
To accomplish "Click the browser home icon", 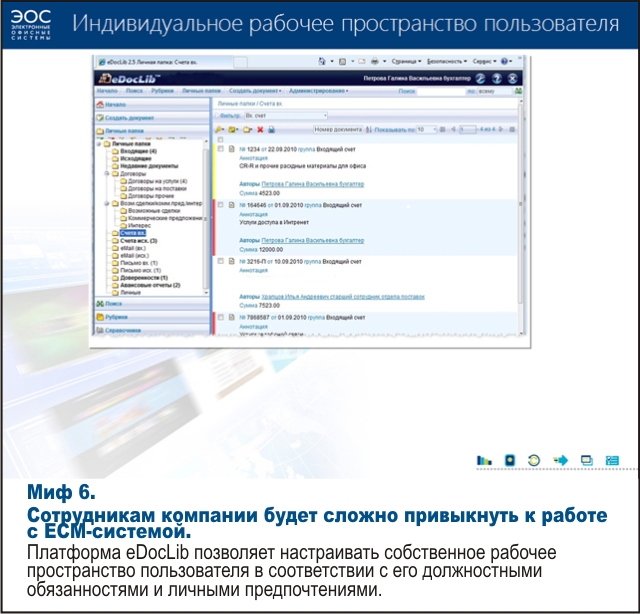I will (322, 61).
